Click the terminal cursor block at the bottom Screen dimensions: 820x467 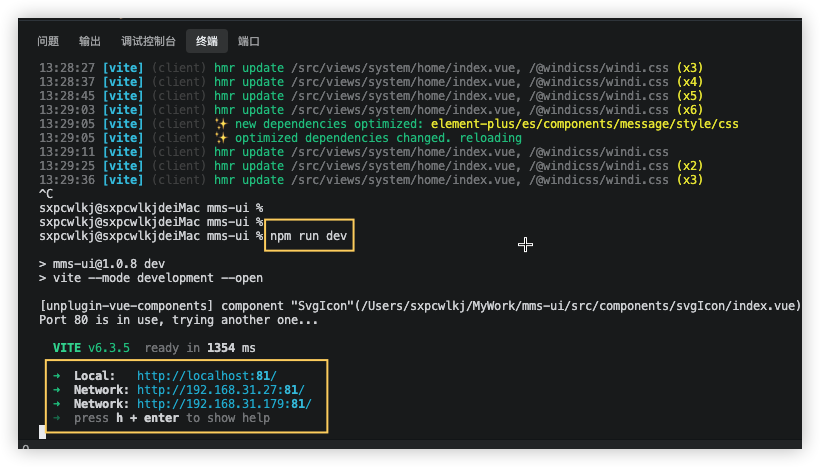pos(42,431)
